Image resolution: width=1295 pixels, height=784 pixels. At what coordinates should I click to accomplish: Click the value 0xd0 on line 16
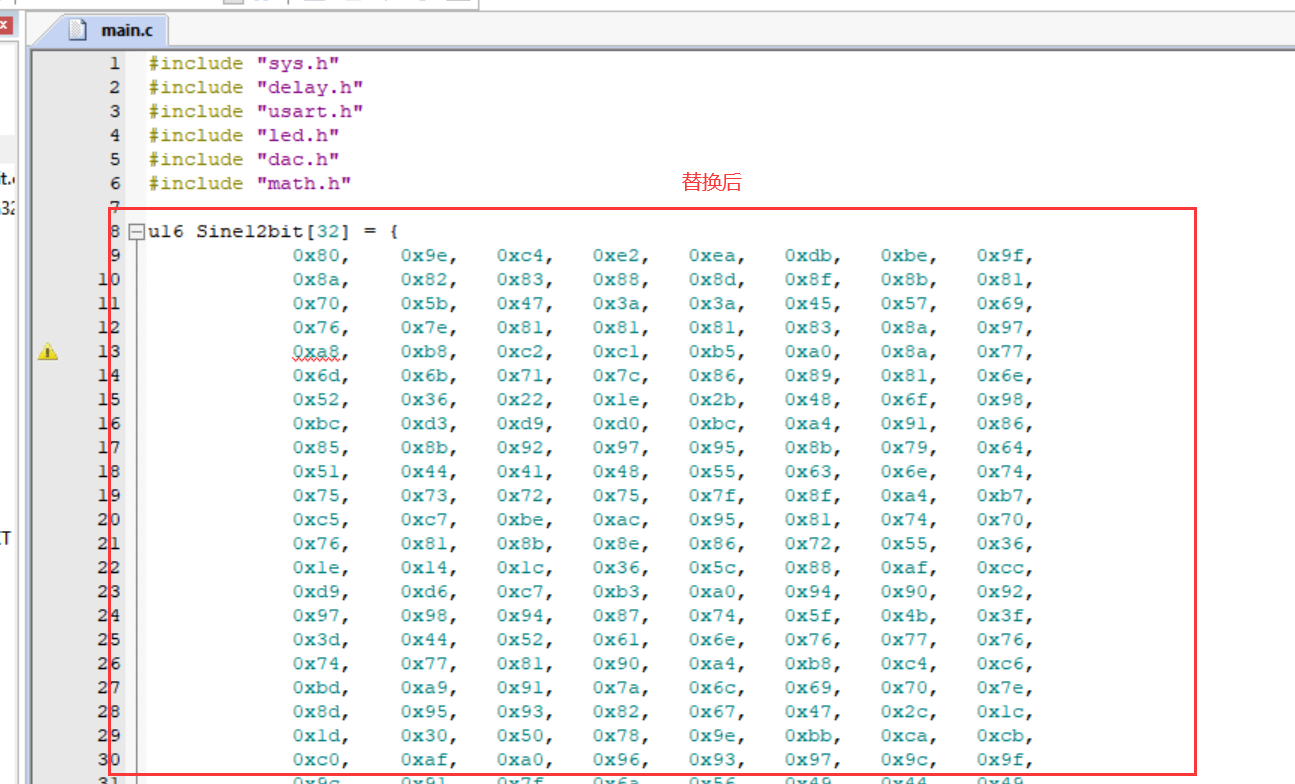point(617,424)
